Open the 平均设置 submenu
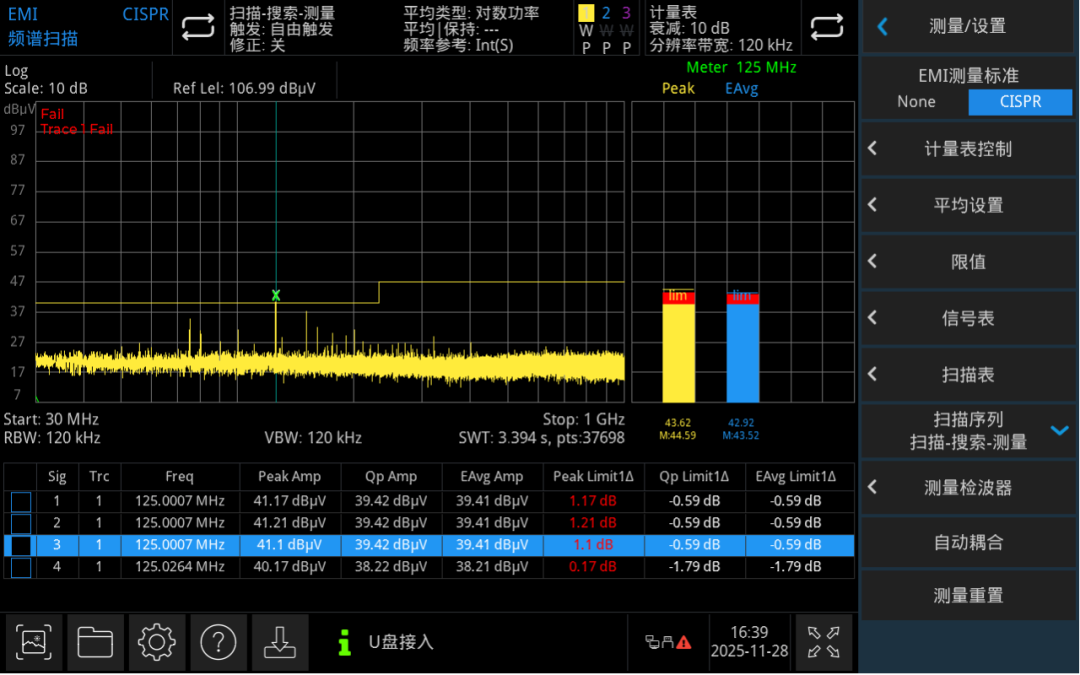 [968, 205]
